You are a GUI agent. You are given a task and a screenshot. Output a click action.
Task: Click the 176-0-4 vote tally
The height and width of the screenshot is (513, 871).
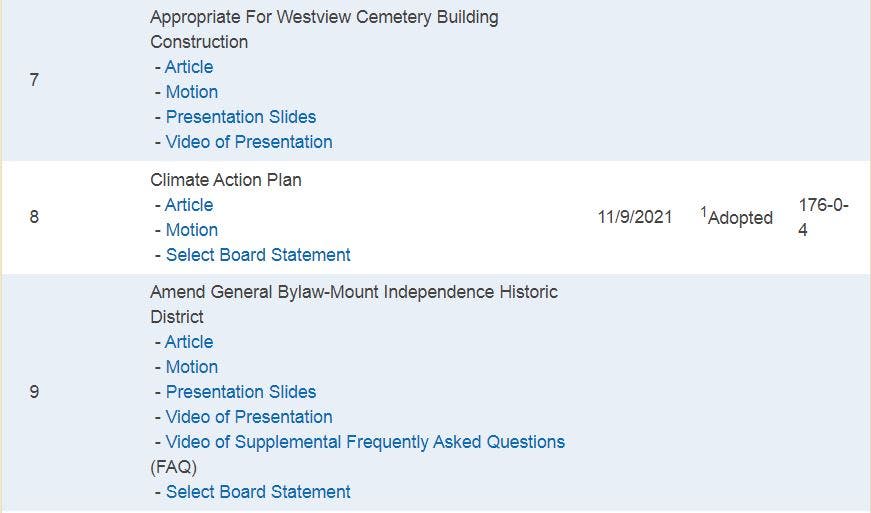click(x=822, y=217)
